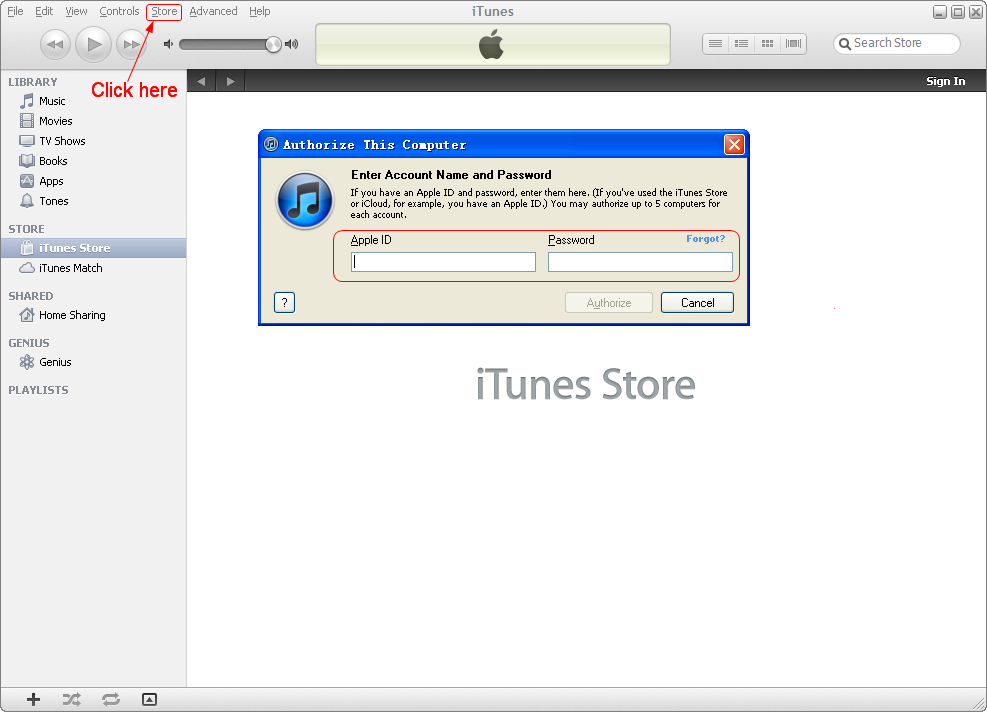This screenshot has height=712, width=987.
Task: Open the Store menu
Action: pyautogui.click(x=164, y=11)
